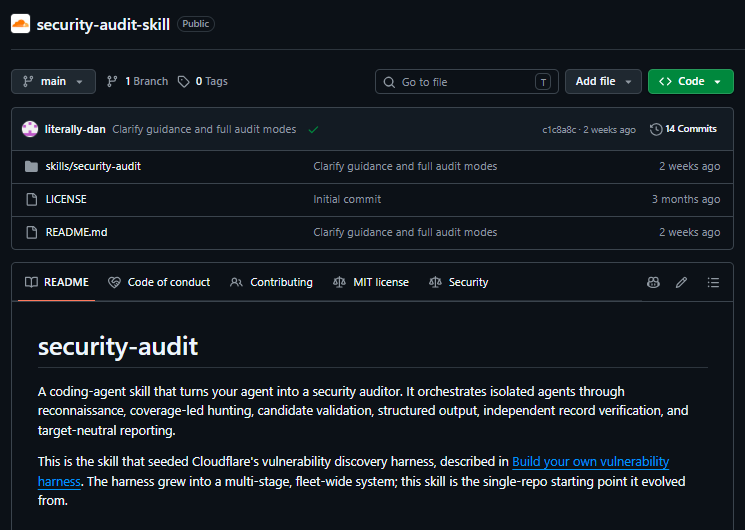Click '2 weeks ago' on skills/security-audit row
The height and width of the screenshot is (530, 745).
click(689, 166)
